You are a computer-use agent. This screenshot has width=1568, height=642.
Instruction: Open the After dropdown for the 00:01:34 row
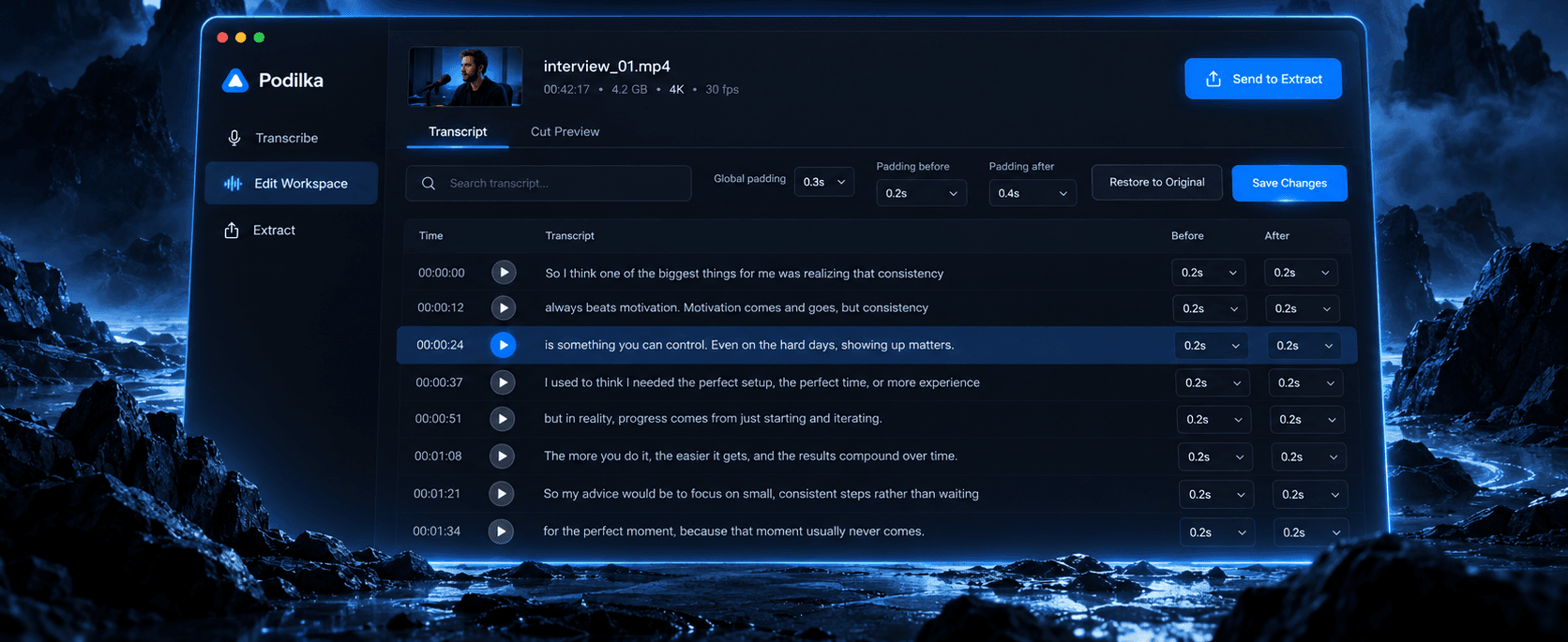tap(1311, 532)
